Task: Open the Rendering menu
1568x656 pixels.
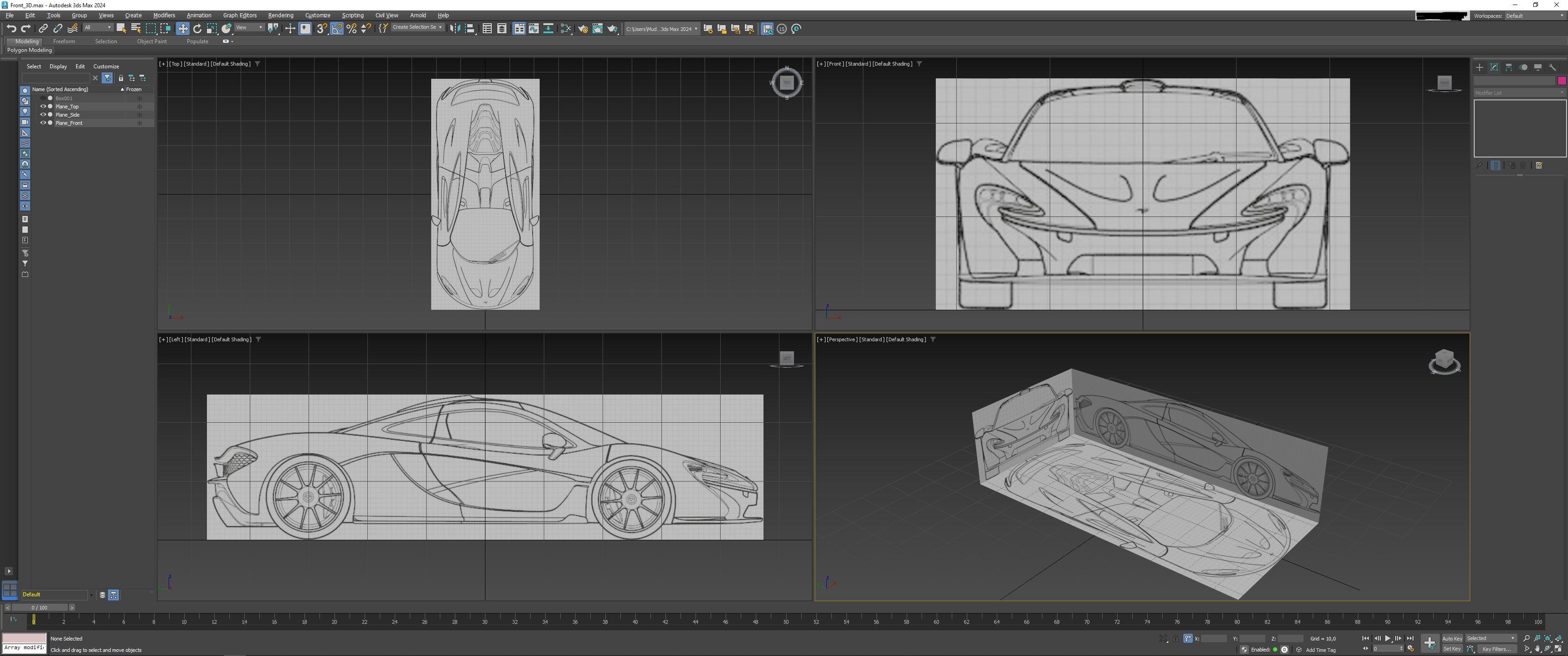Action: coord(281,15)
